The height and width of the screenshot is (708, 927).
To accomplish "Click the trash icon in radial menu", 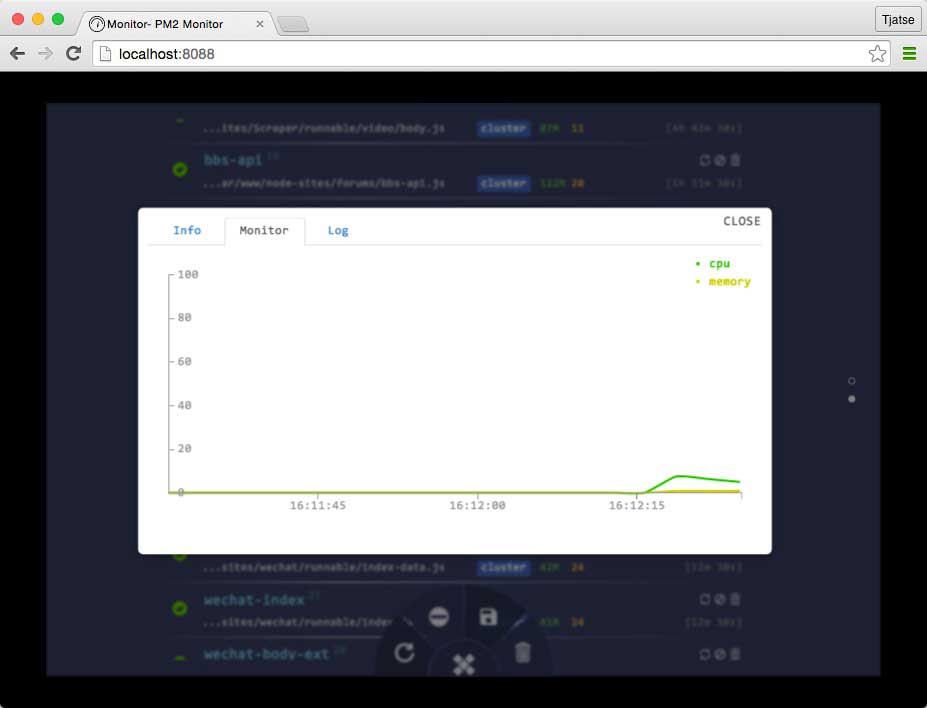I will [522, 653].
